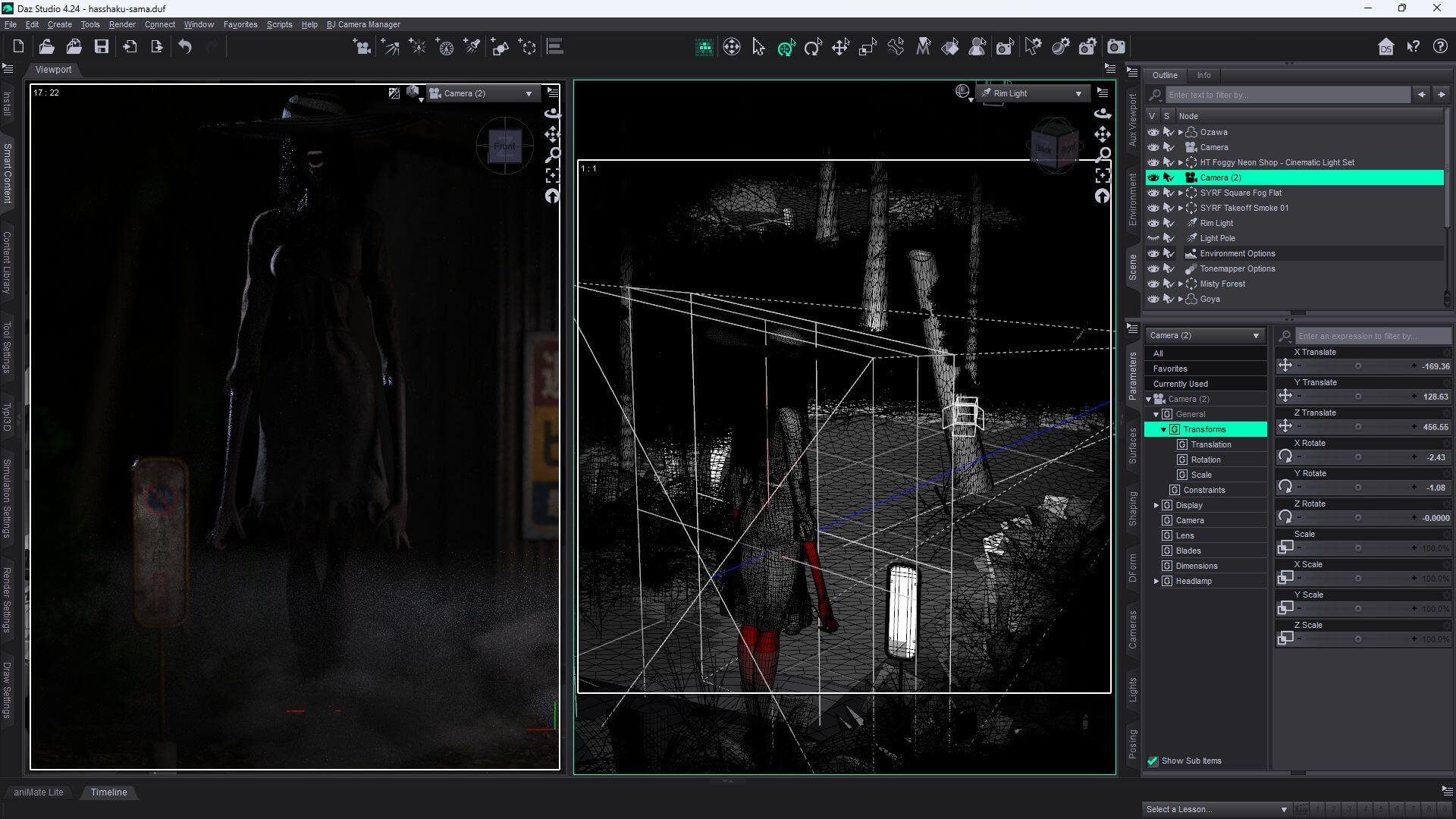The image size is (1456, 819).
Task: Activate the Universal tool icon
Action: coord(786,47)
